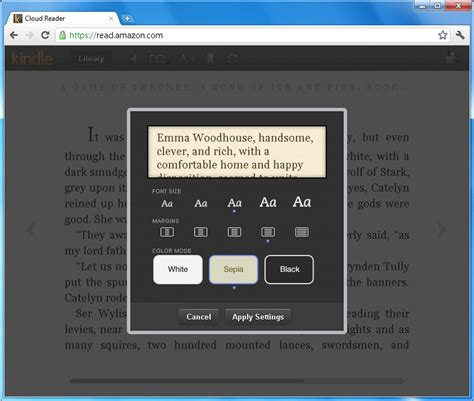Open the Library button
The image size is (474, 401).
(91, 59)
